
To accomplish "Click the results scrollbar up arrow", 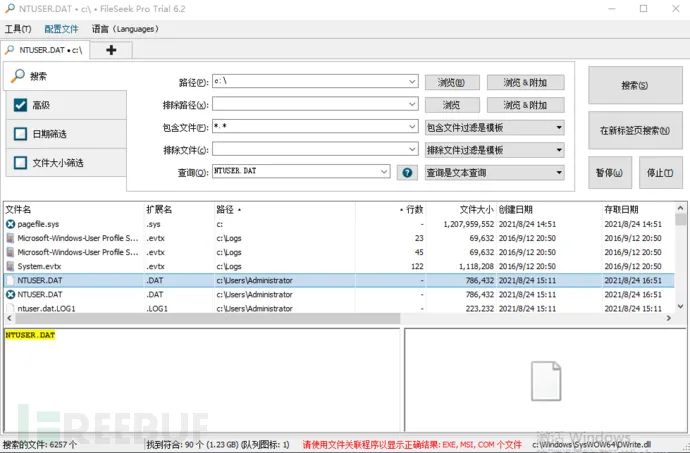I will pos(680,208).
